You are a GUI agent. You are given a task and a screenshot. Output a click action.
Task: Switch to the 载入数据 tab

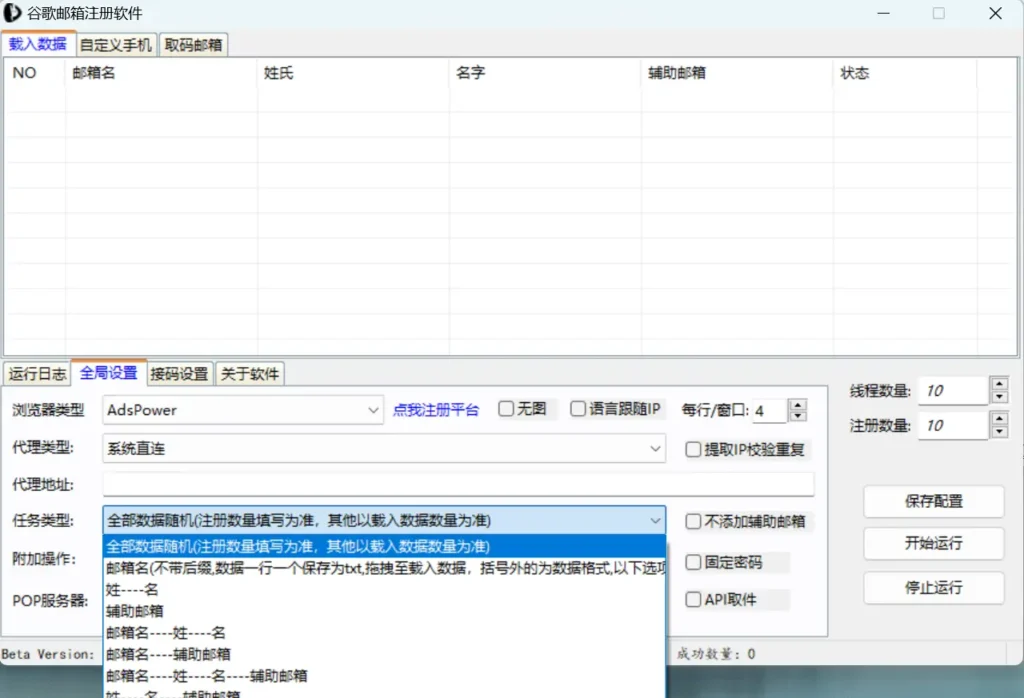point(38,44)
